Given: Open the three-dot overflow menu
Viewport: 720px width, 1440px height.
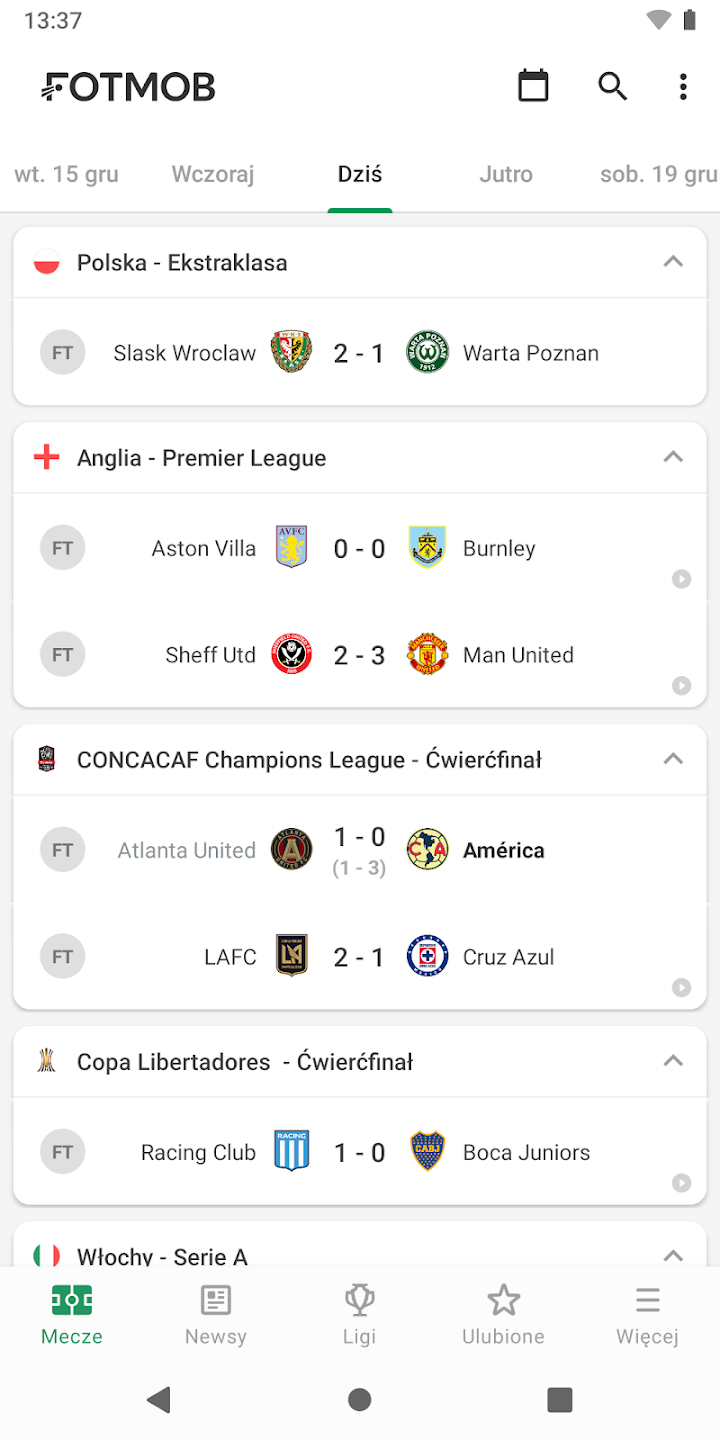Looking at the screenshot, I should 683,86.
